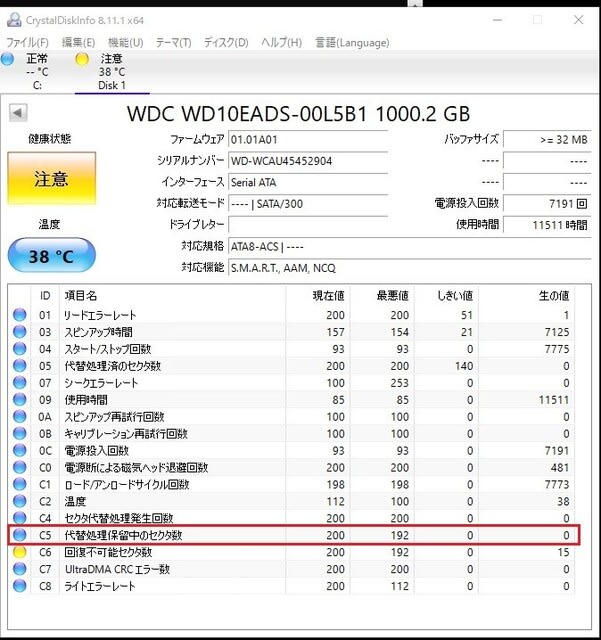Viewport: 601px width, 640px height.
Task: Click the interface field Serial ATA
Action: pos(308,182)
